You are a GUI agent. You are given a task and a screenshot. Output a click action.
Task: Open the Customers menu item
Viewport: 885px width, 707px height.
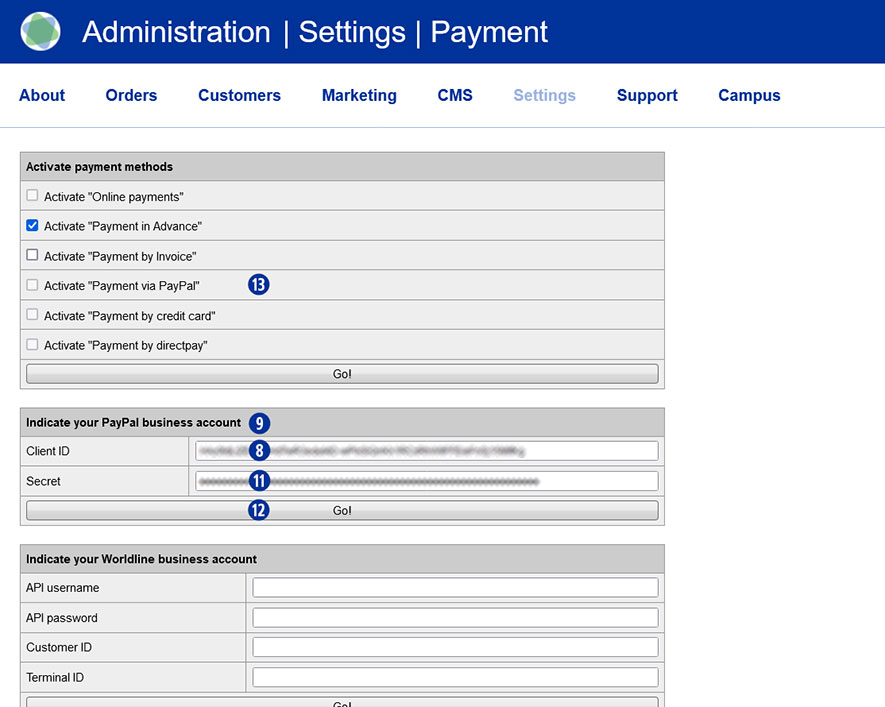pos(239,96)
